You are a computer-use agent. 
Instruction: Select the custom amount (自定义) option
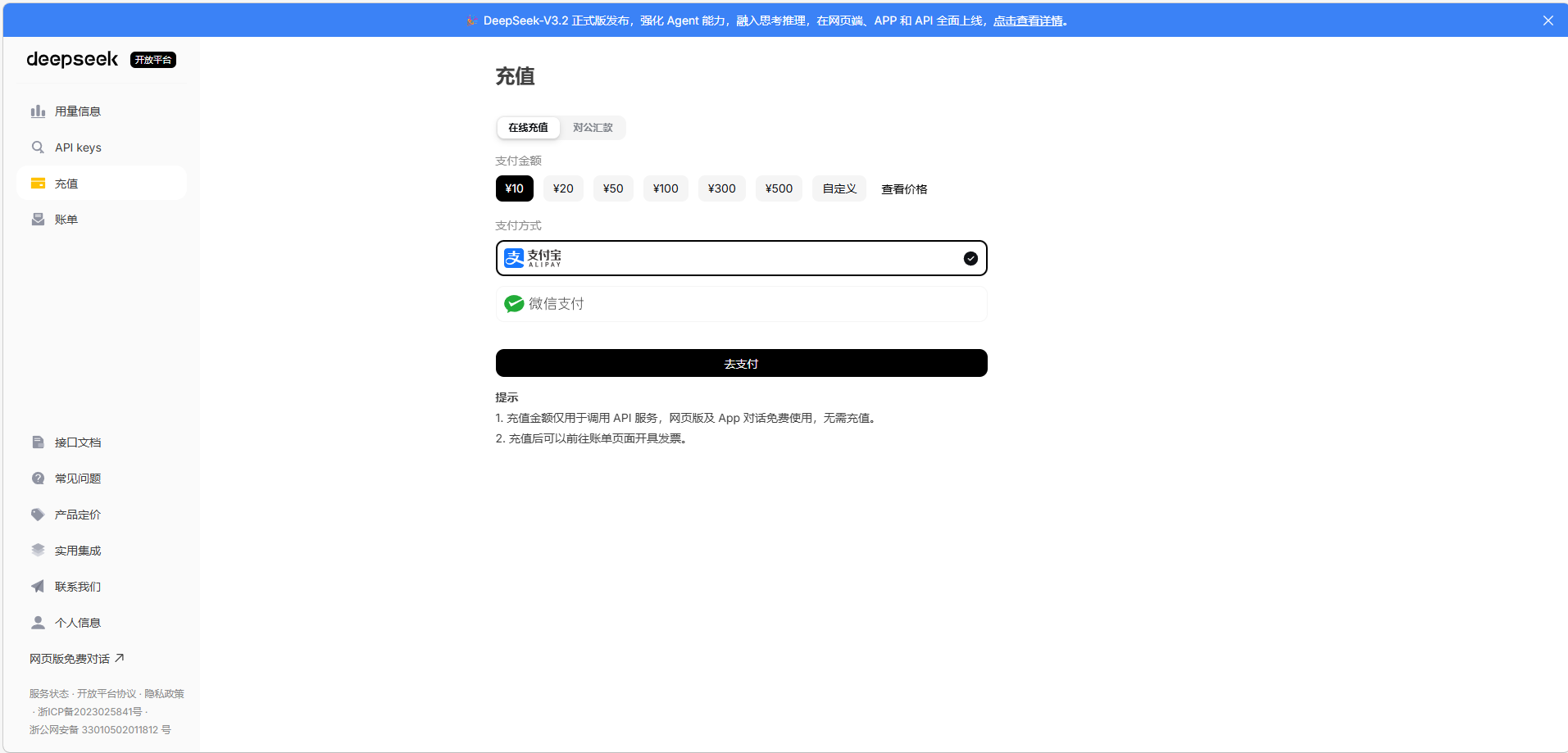coord(839,188)
